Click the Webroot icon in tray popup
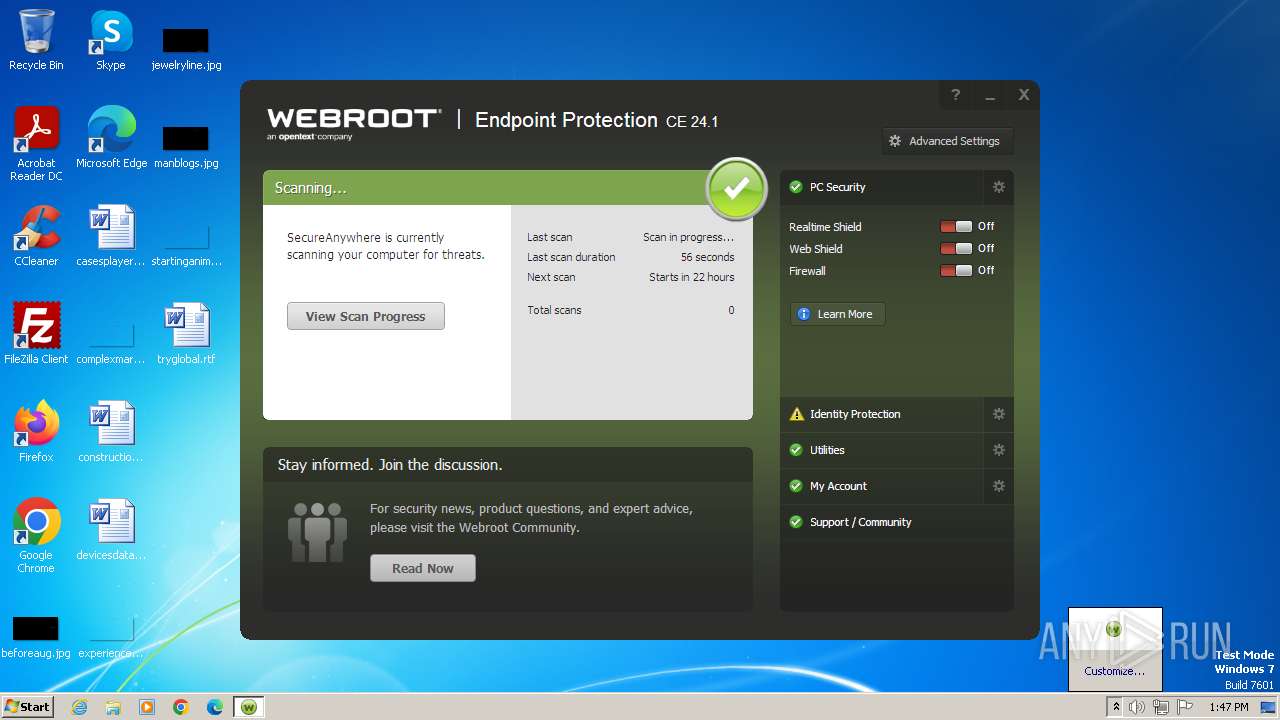Viewport: 1280px width, 720px height. point(1114,629)
